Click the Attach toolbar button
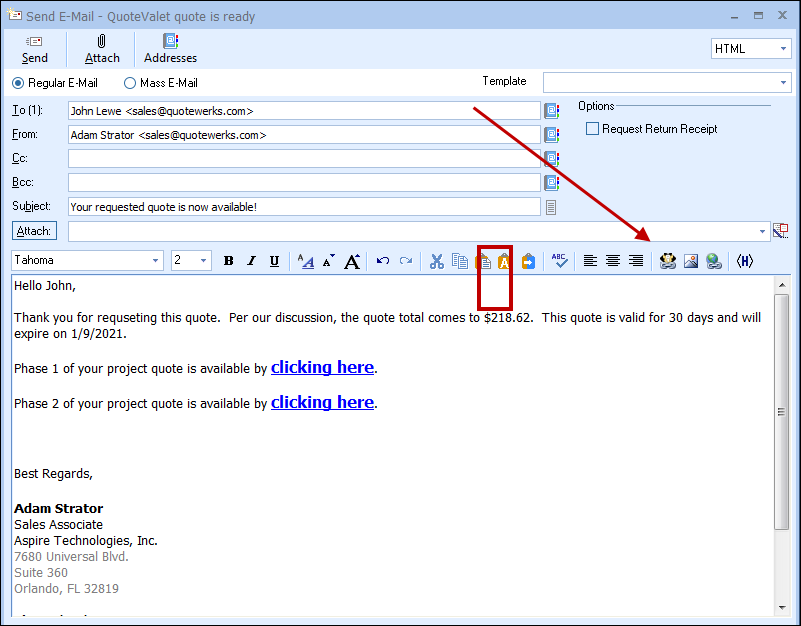 click(102, 49)
